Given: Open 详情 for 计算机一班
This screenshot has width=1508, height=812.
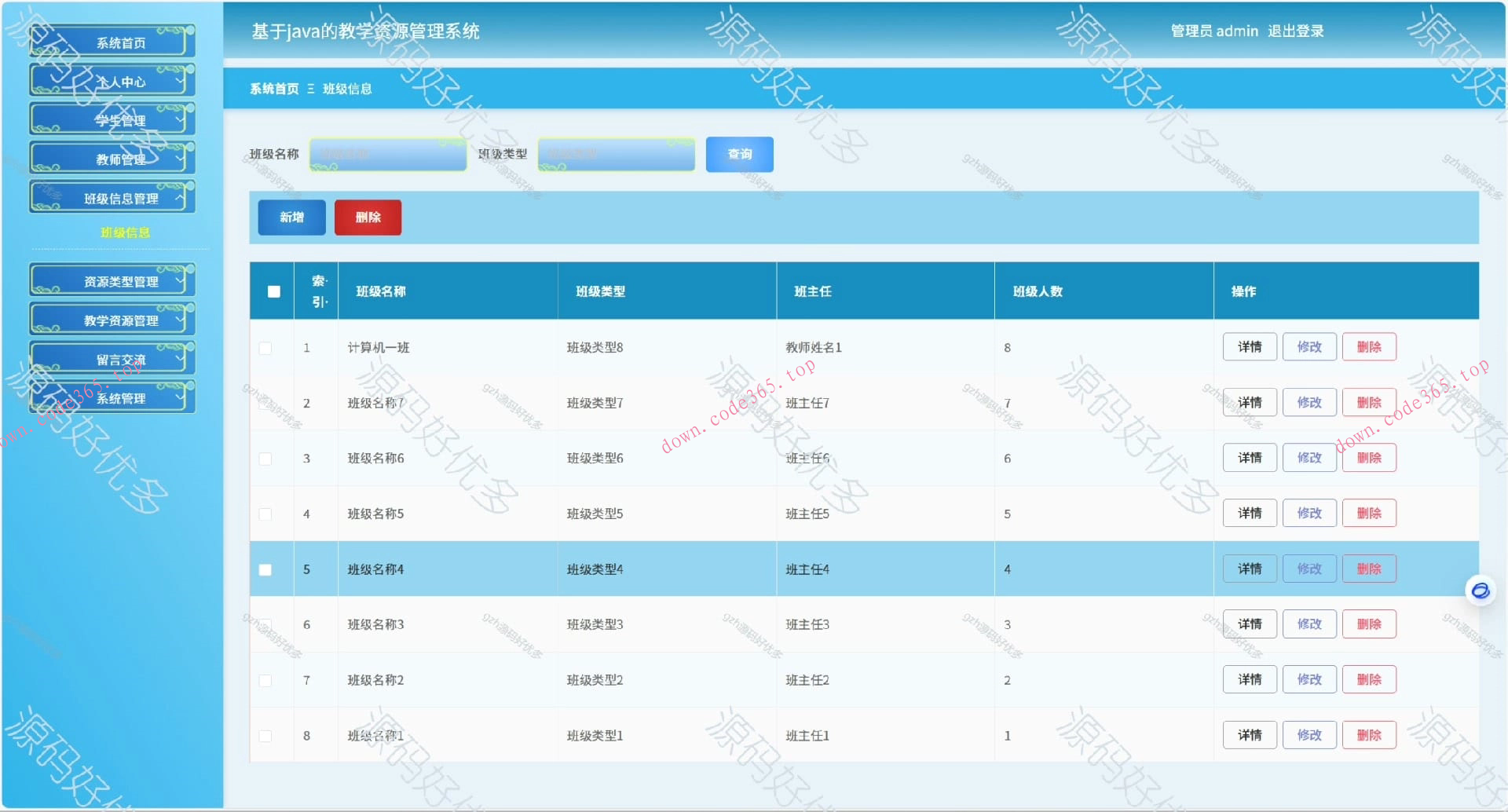Looking at the screenshot, I should pos(1250,347).
